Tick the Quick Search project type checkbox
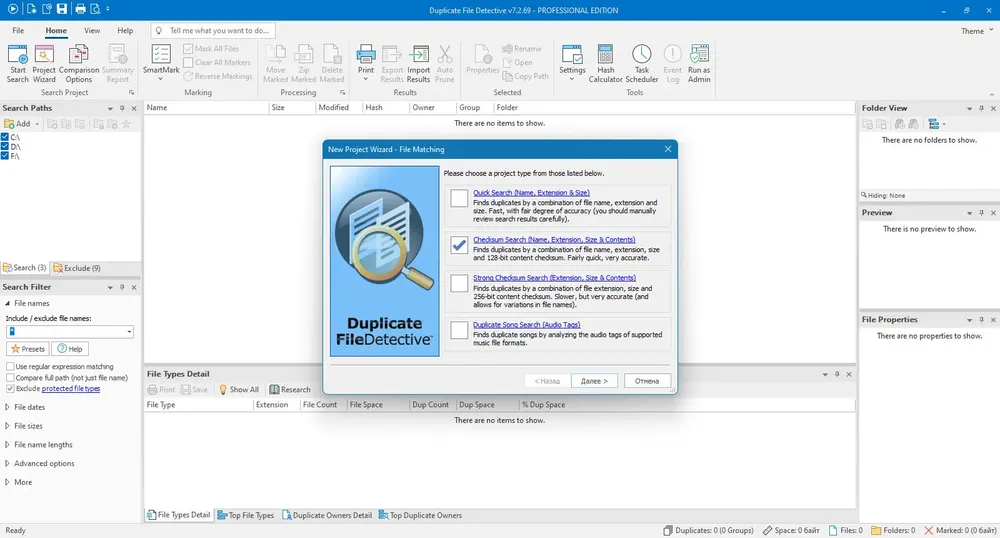Screen dimensions: 1000x538 [459, 198]
